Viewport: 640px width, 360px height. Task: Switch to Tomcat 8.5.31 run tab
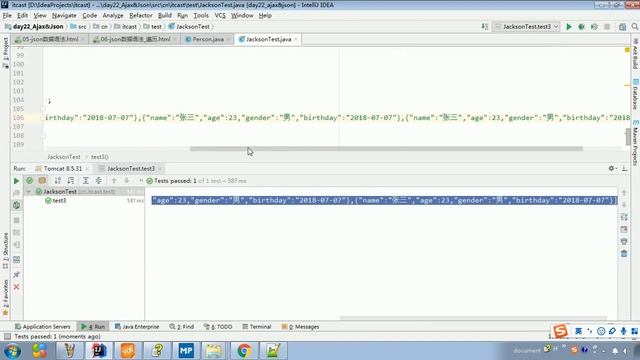62,169
